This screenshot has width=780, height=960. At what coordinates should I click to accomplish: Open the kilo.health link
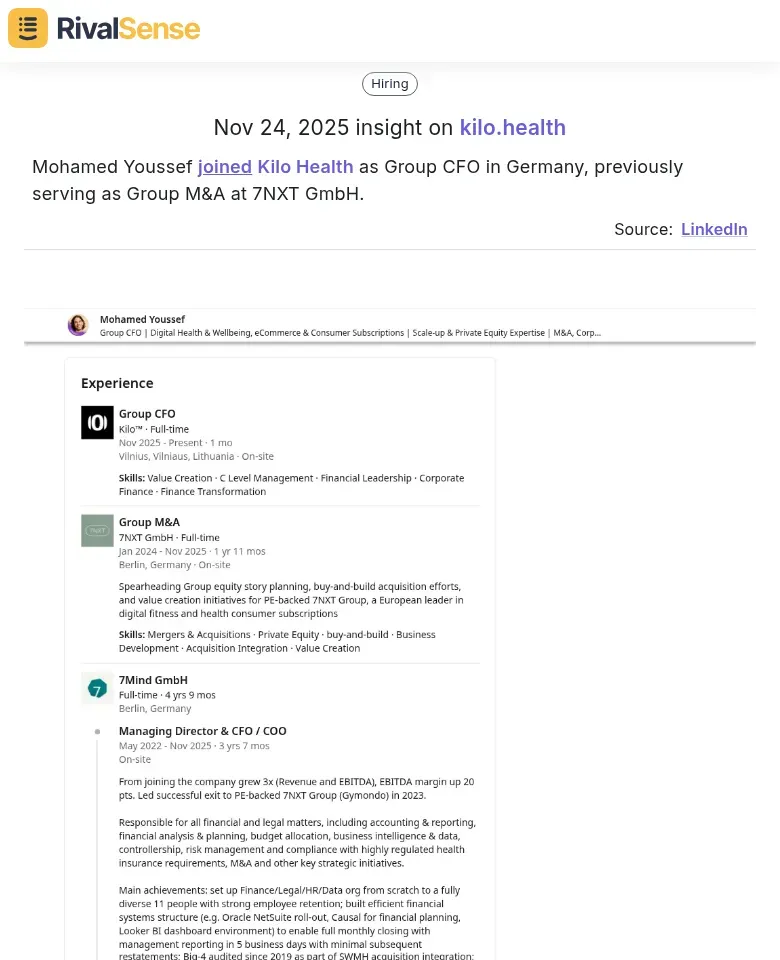513,128
